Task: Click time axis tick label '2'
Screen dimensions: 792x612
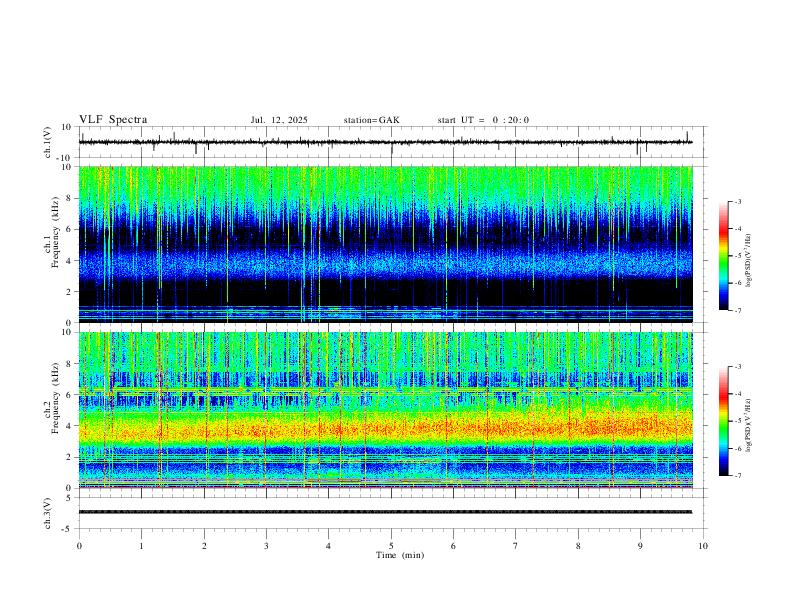Action: [x=204, y=546]
